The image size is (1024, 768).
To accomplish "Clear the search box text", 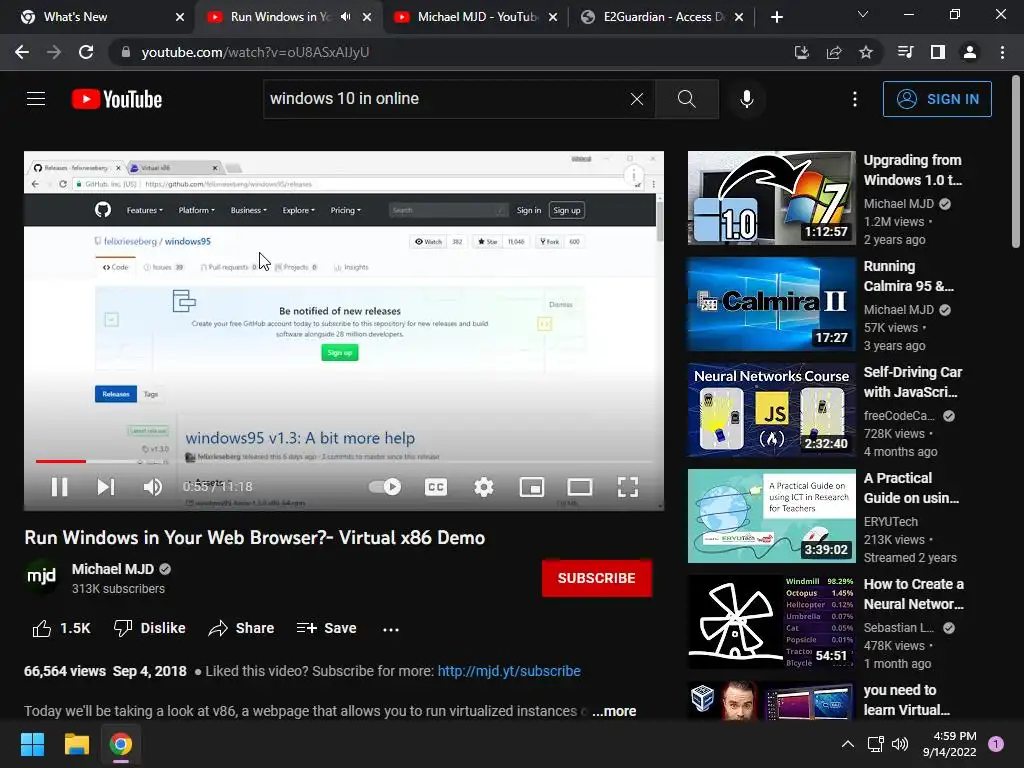I will (637, 99).
